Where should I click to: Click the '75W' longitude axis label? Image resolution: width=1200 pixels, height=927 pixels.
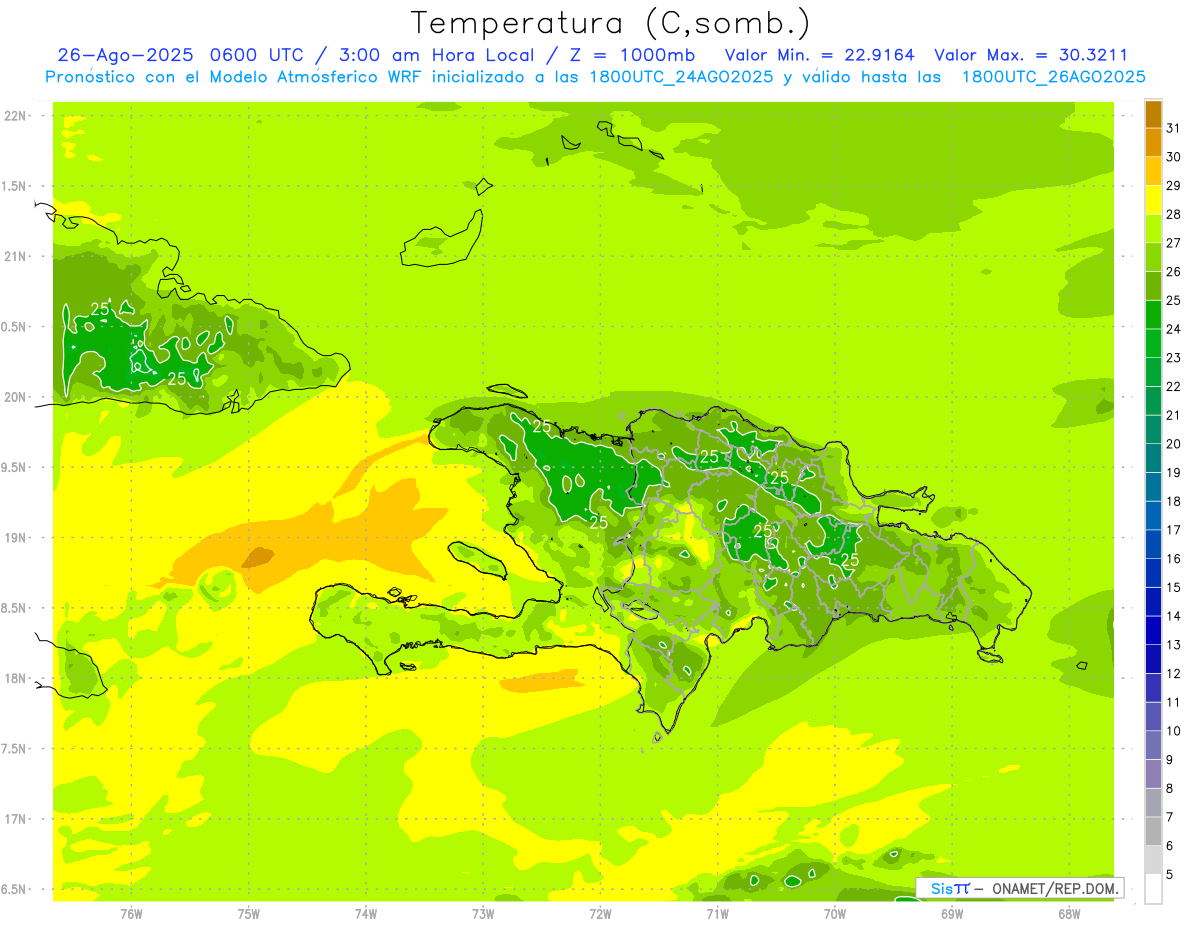coord(249,914)
